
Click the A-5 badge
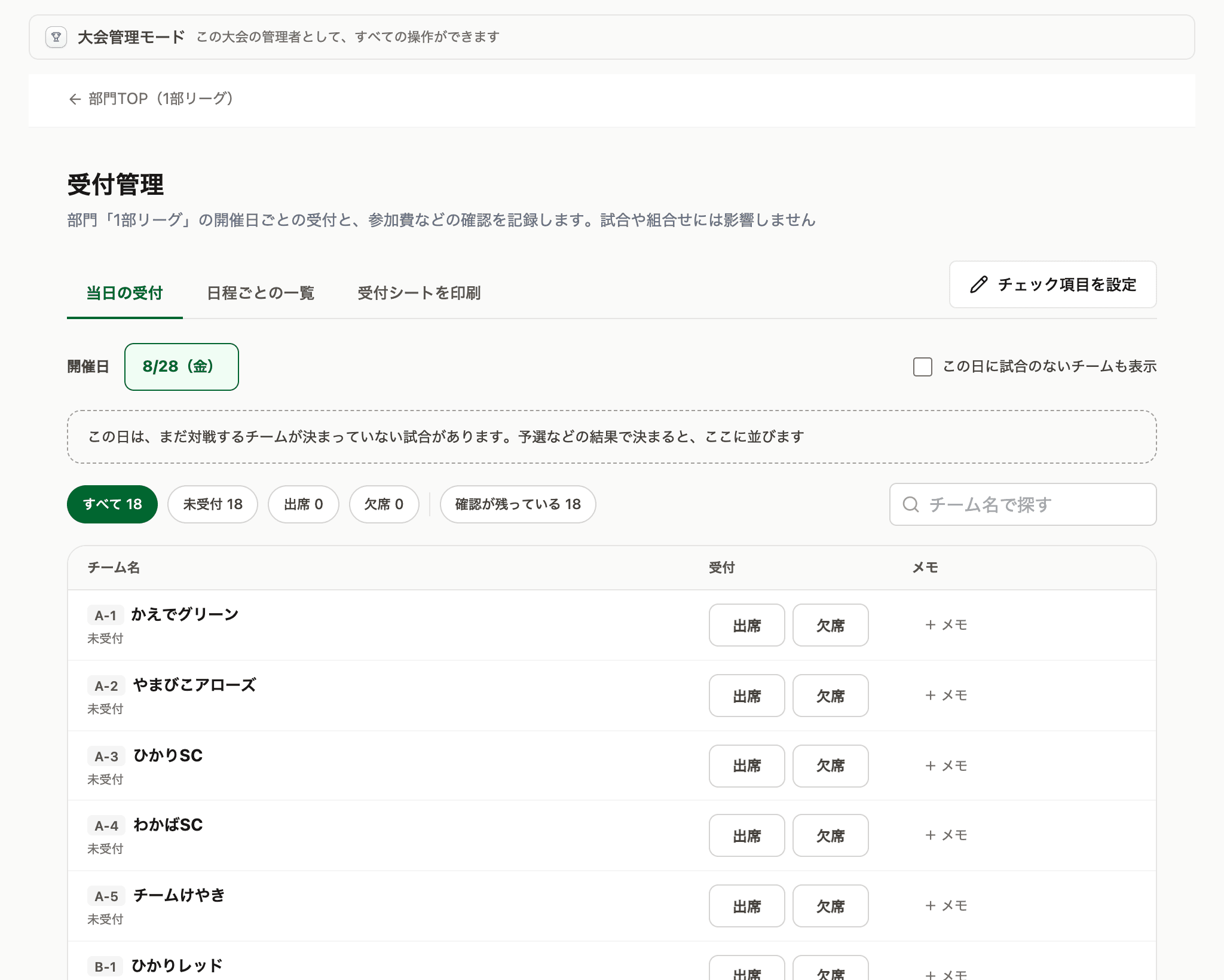pos(106,896)
